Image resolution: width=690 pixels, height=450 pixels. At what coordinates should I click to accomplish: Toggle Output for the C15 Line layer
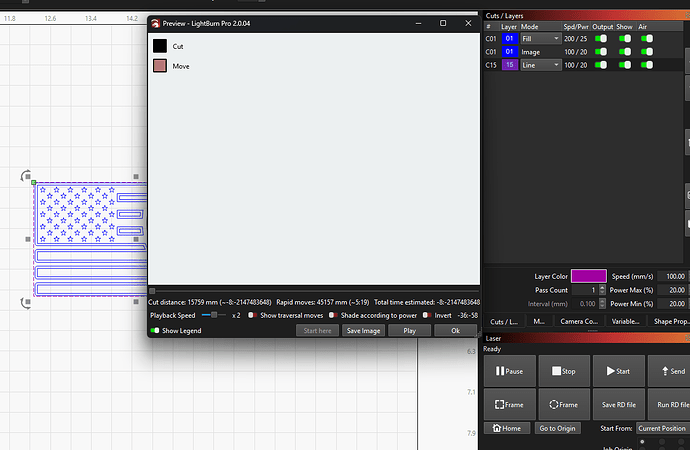click(601, 65)
